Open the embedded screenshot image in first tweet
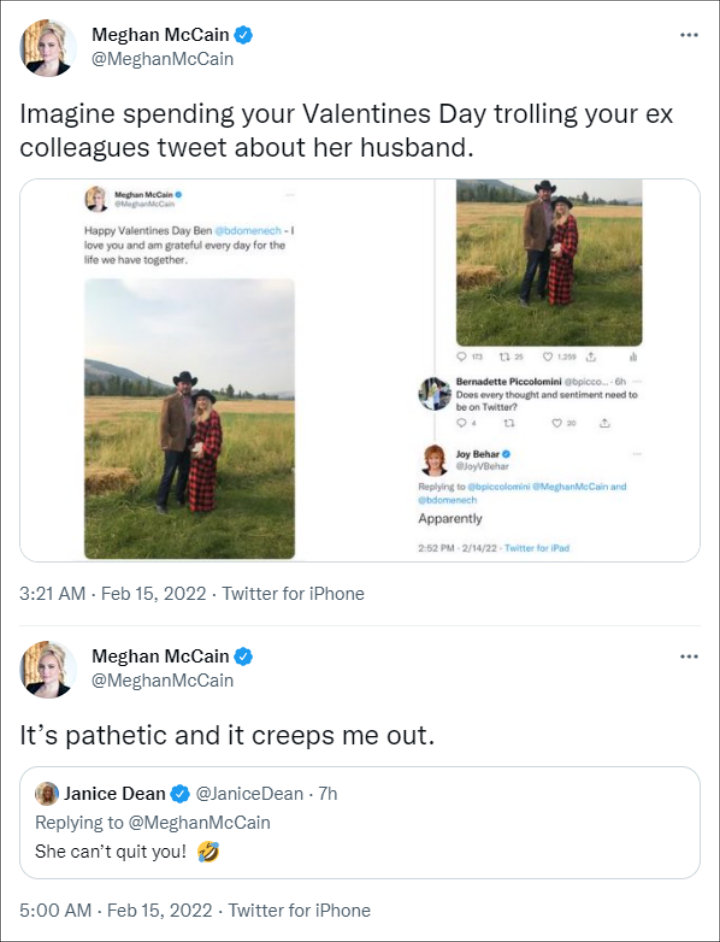The height and width of the screenshot is (942, 720). [360, 370]
